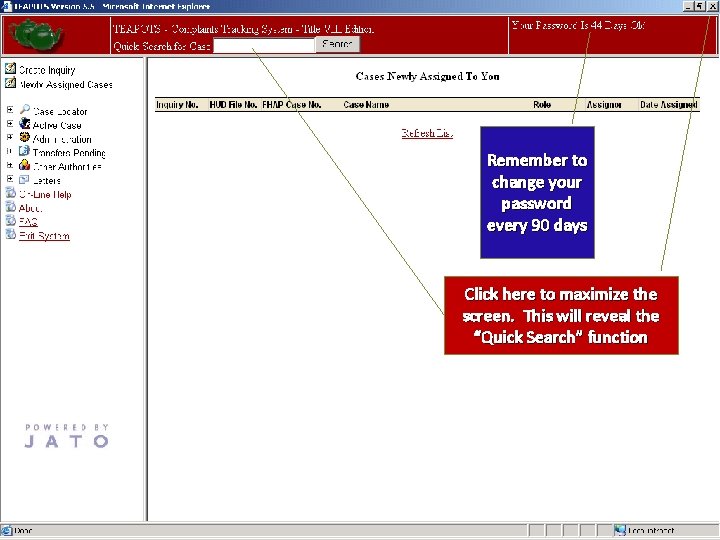Image resolution: width=720 pixels, height=540 pixels.
Task: Expand the Active Case tree node
Action: click(x=10, y=124)
